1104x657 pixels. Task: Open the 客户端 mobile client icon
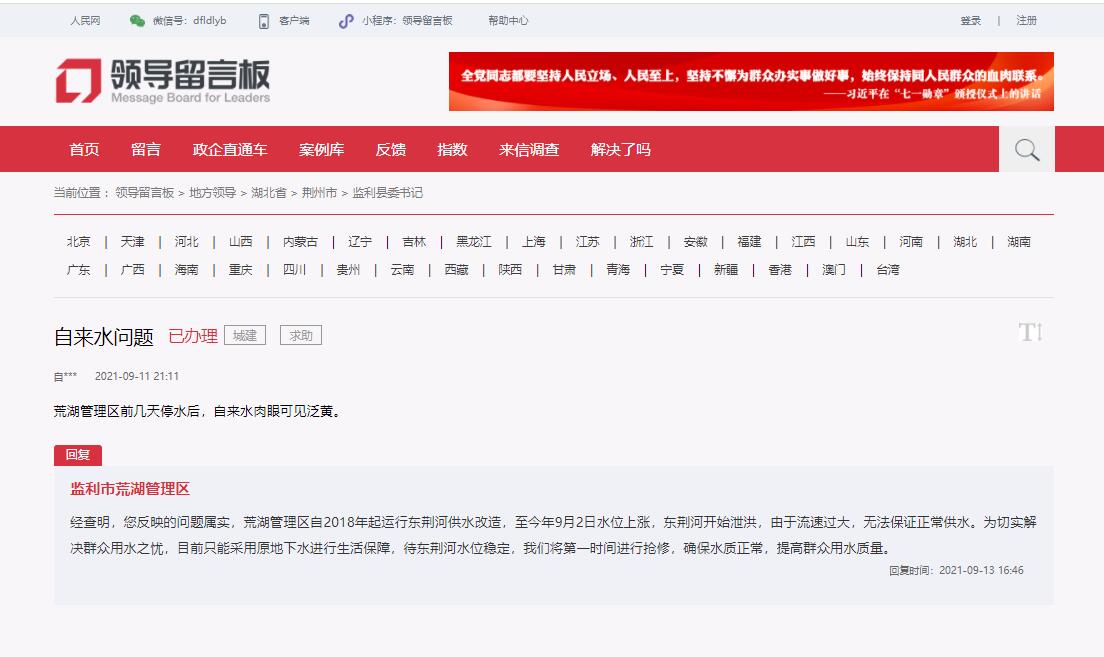pyautogui.click(x=264, y=21)
